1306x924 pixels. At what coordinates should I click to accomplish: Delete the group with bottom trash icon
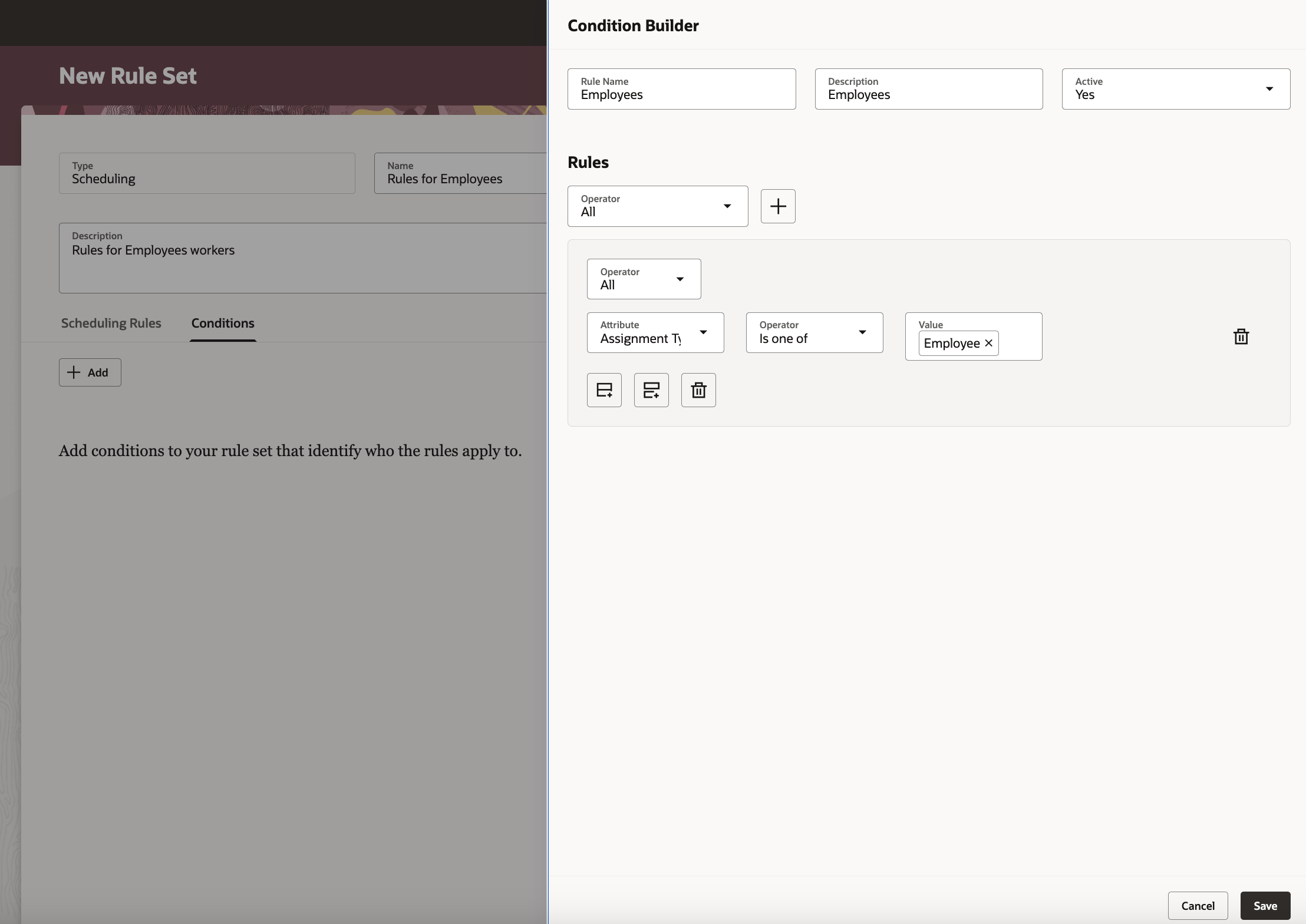point(698,390)
